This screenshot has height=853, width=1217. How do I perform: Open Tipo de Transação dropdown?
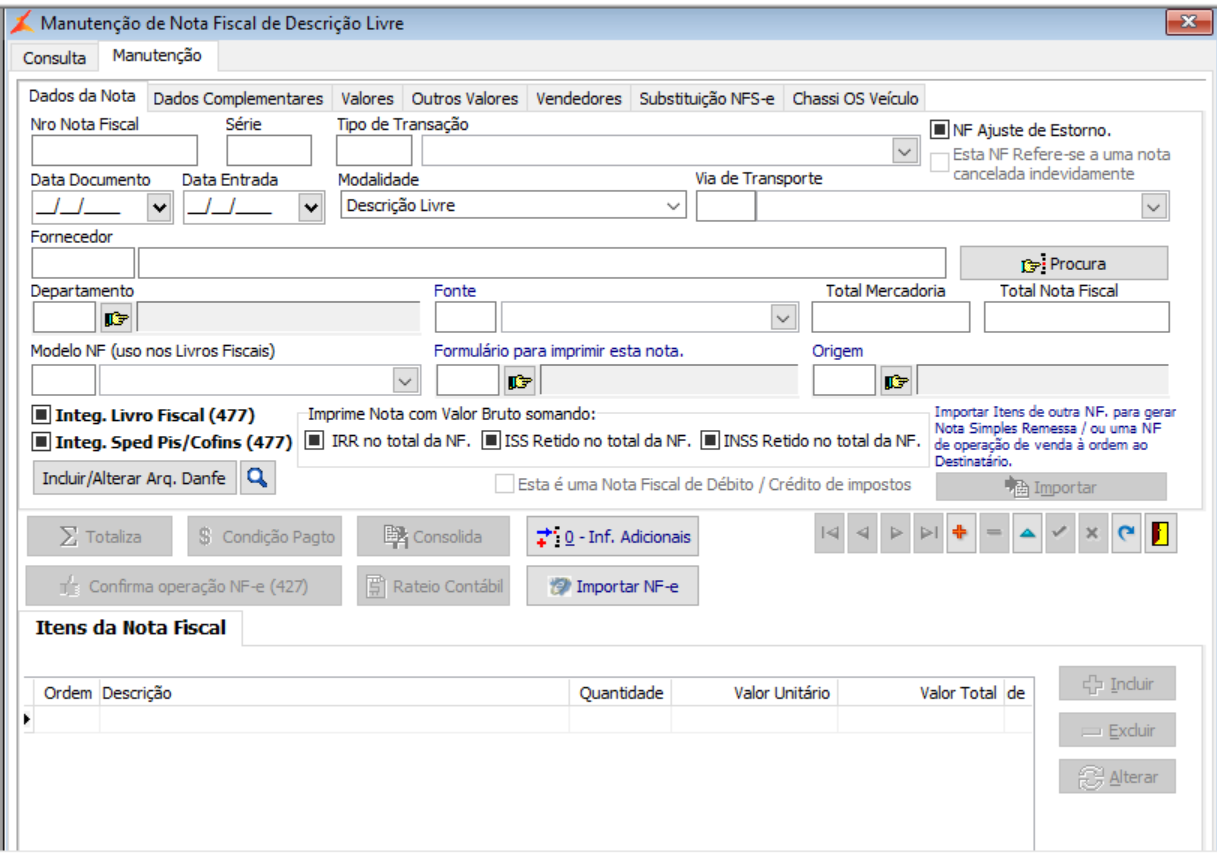904,151
